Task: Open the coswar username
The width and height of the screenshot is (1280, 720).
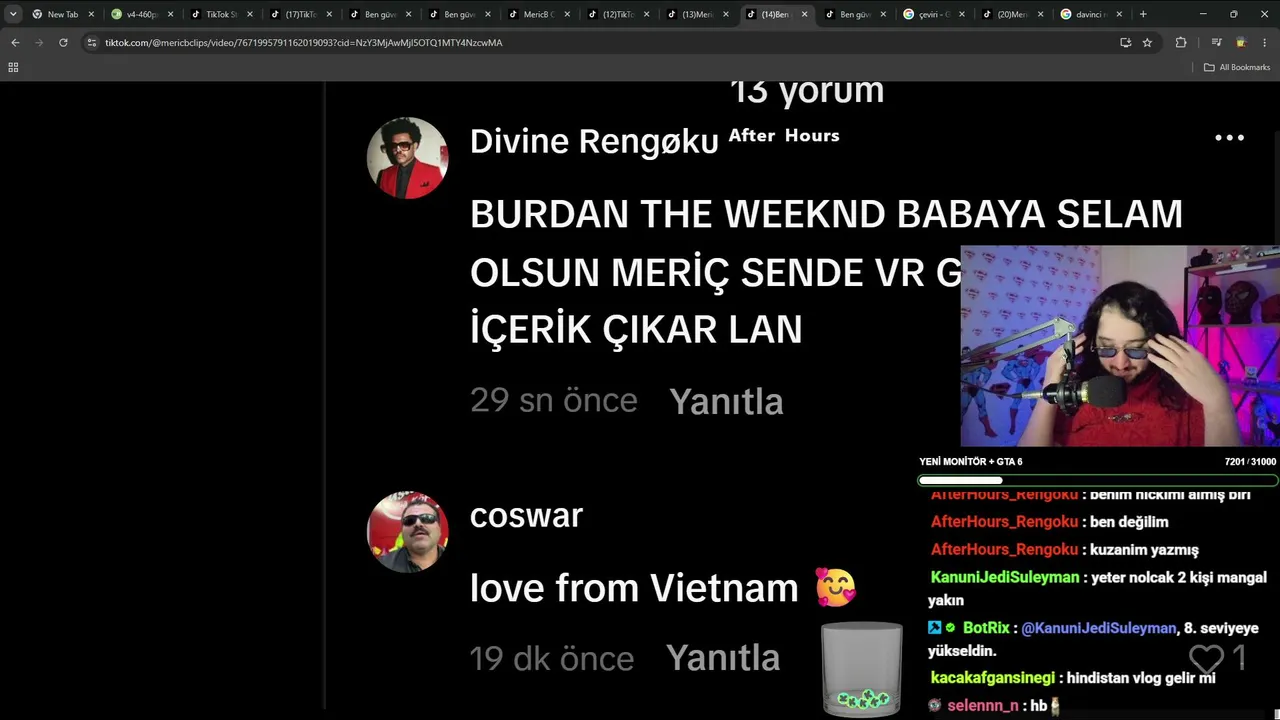Action: pos(526,516)
